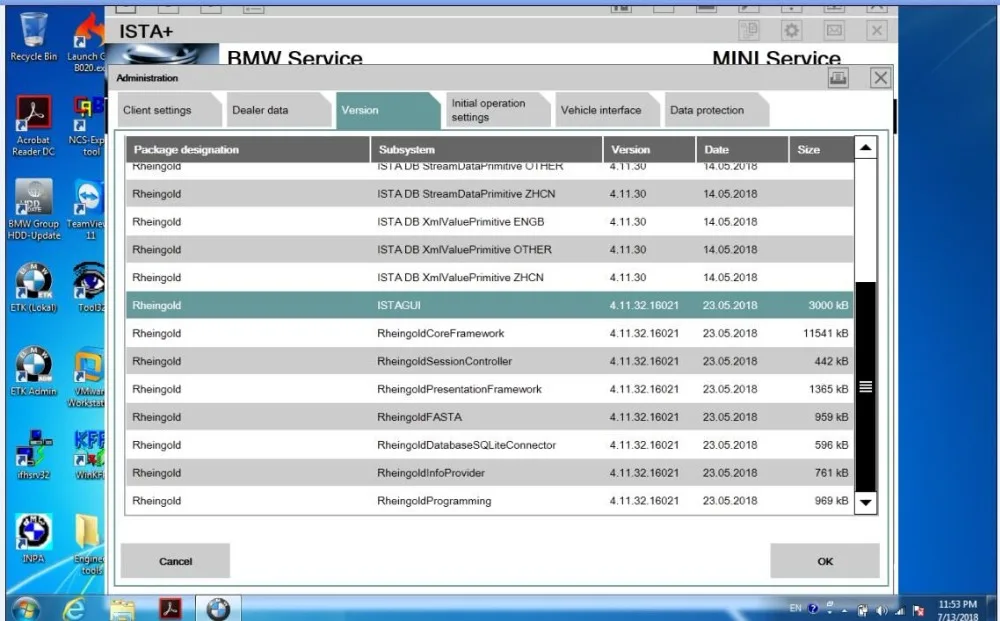Image resolution: width=1000 pixels, height=621 pixels.
Task: Select ISTA DB XmlValuePrimitive OTHER row
Action: tap(490, 250)
